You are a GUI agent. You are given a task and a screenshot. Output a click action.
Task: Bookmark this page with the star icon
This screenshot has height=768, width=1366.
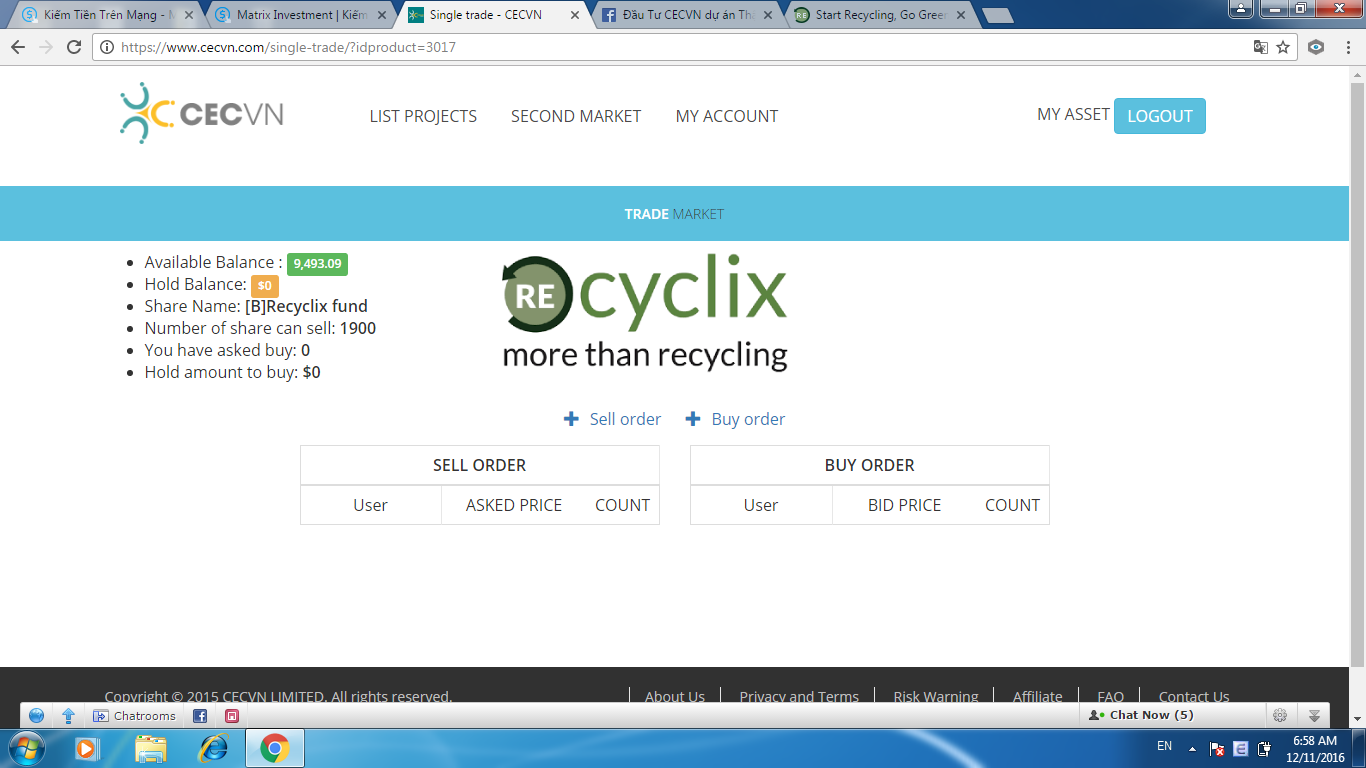tap(1283, 47)
